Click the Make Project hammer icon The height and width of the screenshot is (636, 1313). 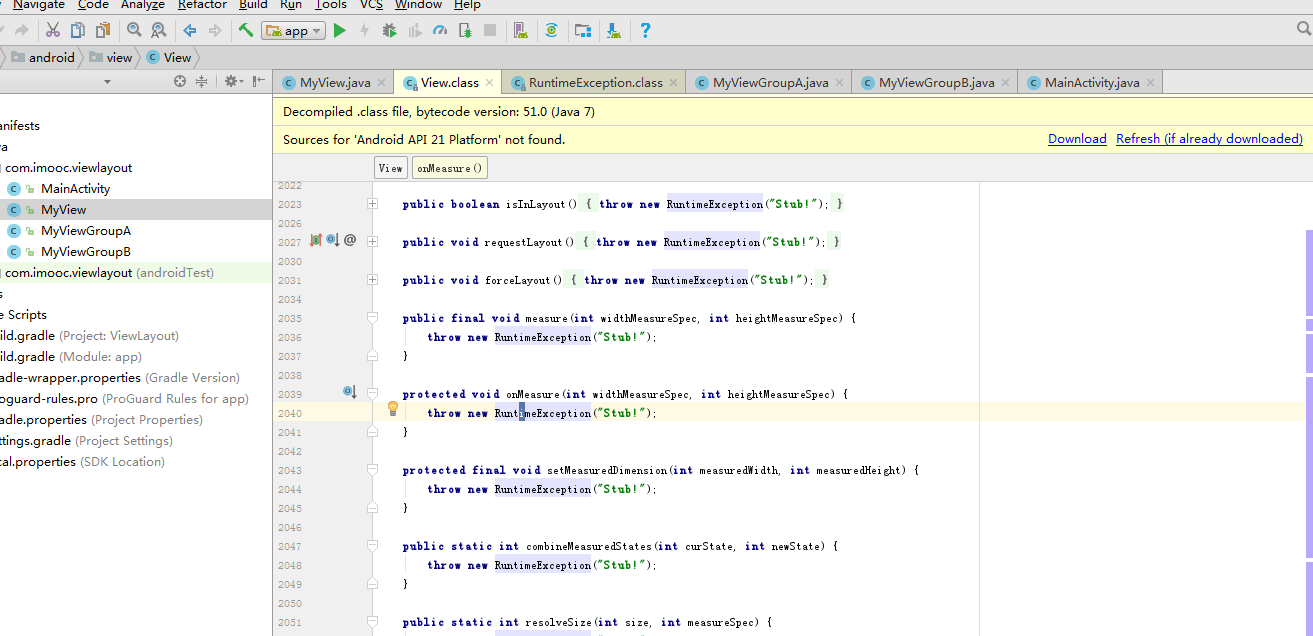245,31
